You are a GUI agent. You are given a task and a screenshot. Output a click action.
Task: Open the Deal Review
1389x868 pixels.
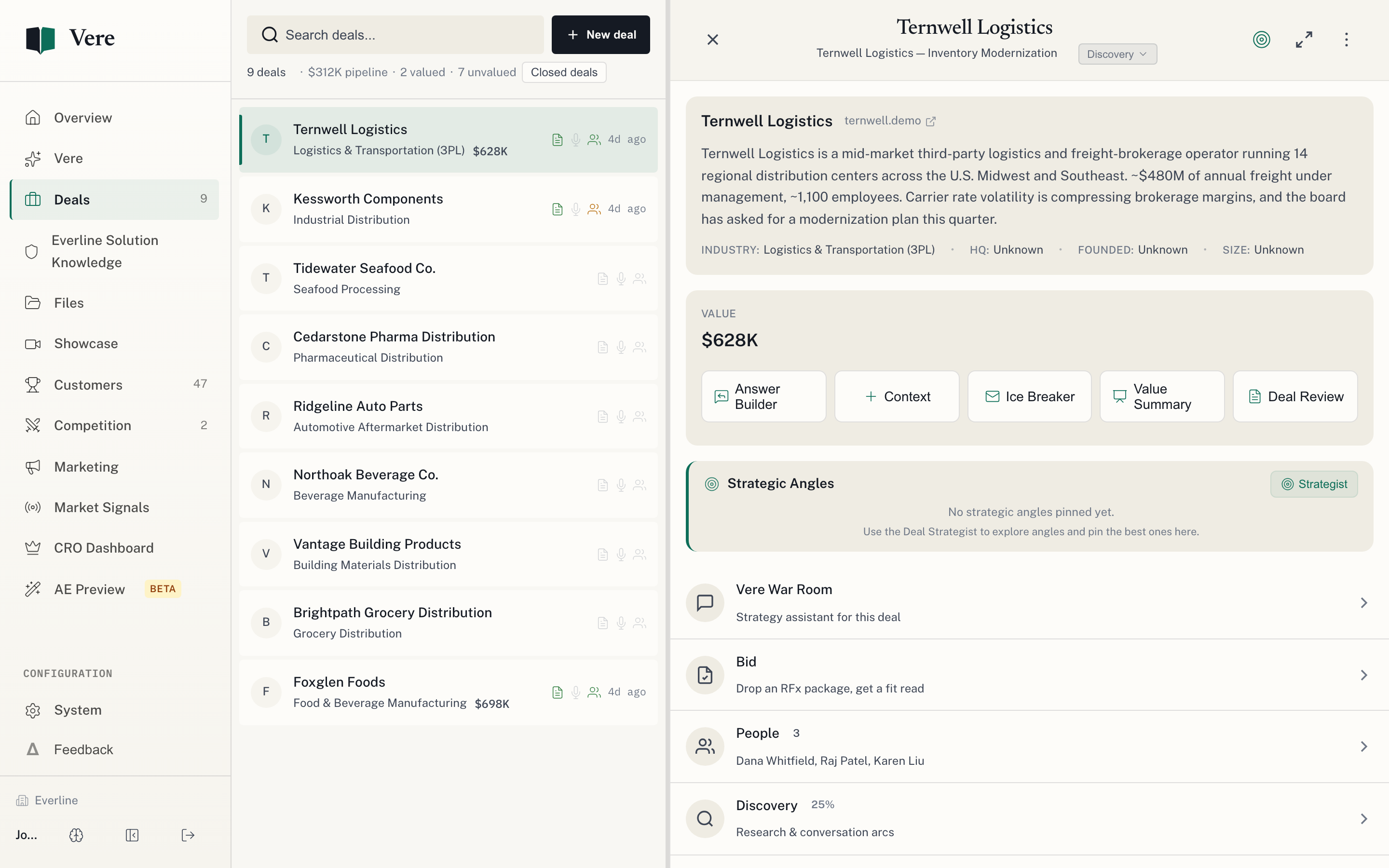[x=1295, y=397]
